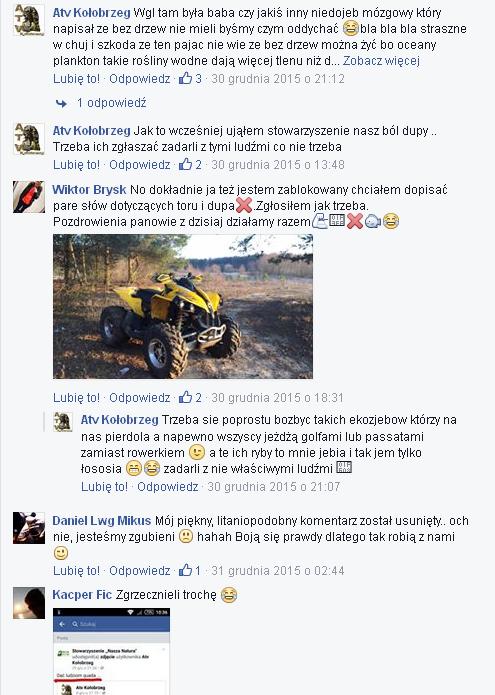The image size is (495, 695).
Task: Click thumbs-up icon showing 3 likes
Action: 185,78
